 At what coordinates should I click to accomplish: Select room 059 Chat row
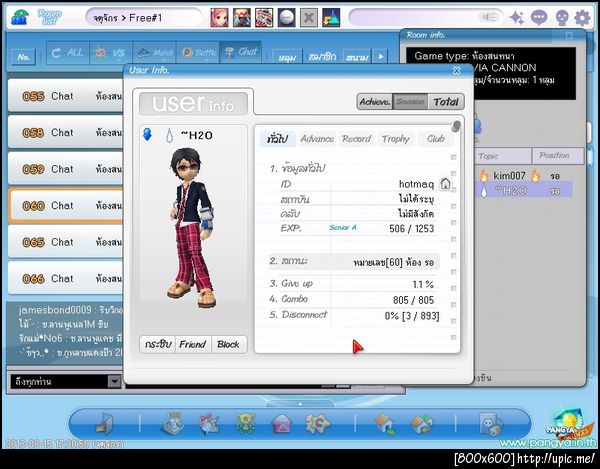(x=66, y=169)
